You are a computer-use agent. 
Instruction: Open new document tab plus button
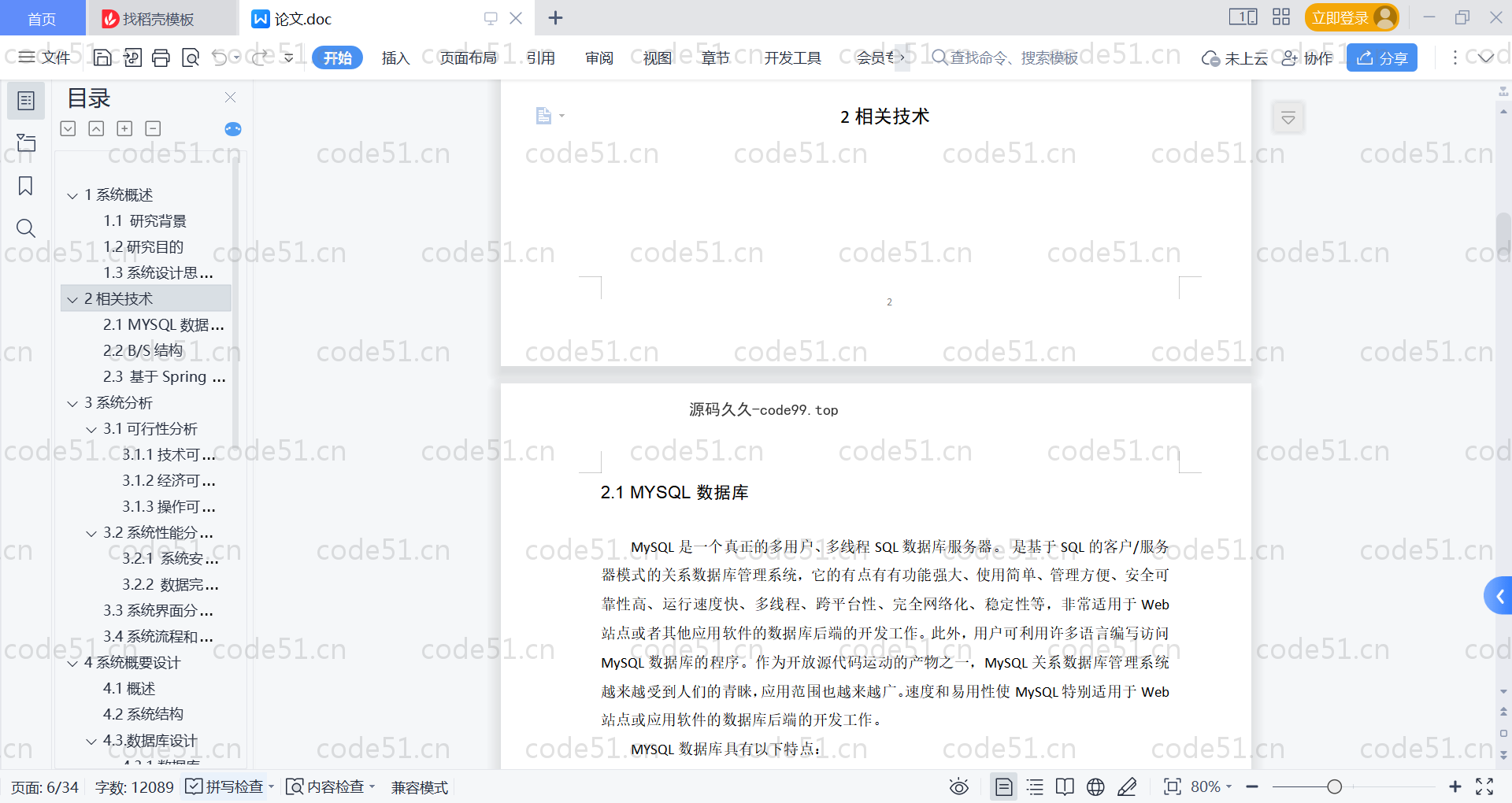555,17
